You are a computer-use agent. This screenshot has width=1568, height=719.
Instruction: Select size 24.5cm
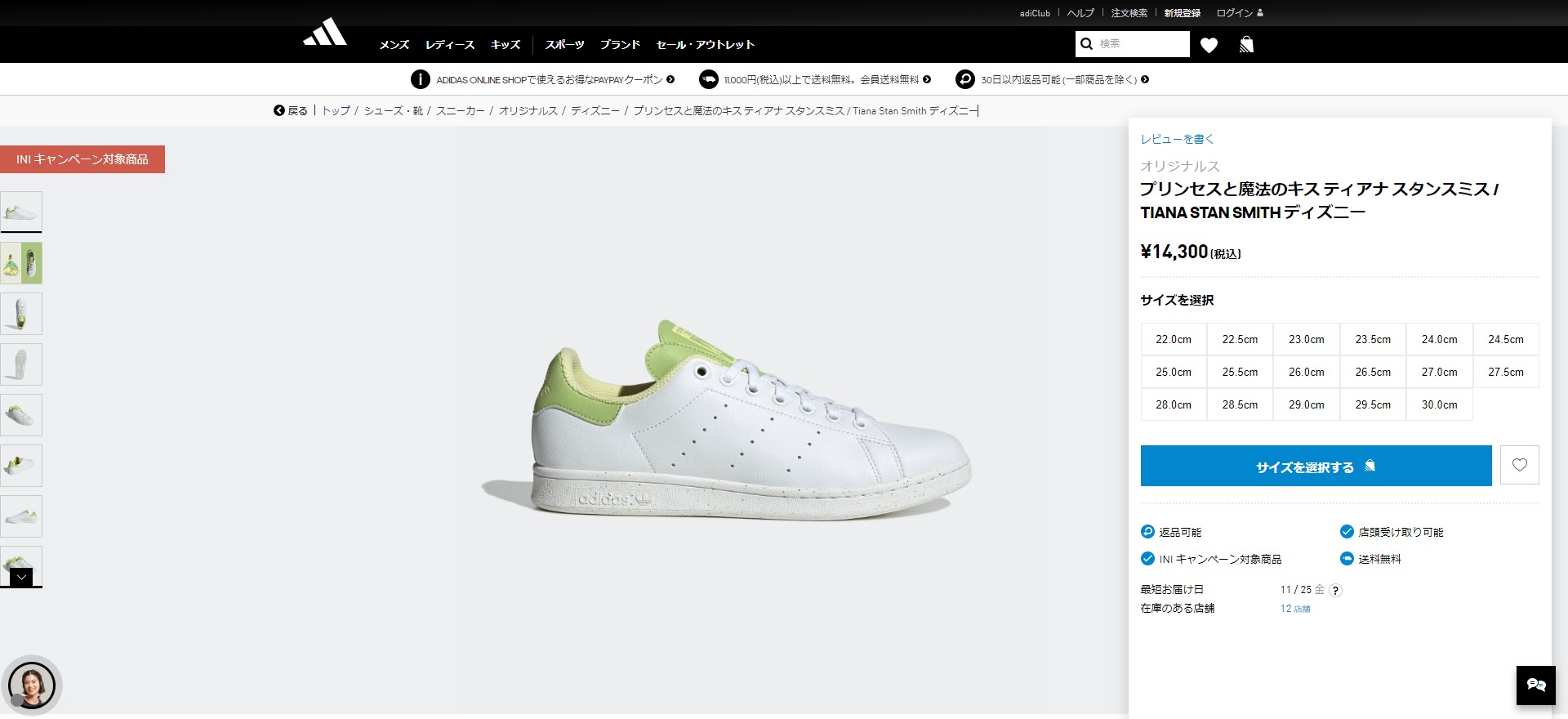tap(1506, 339)
